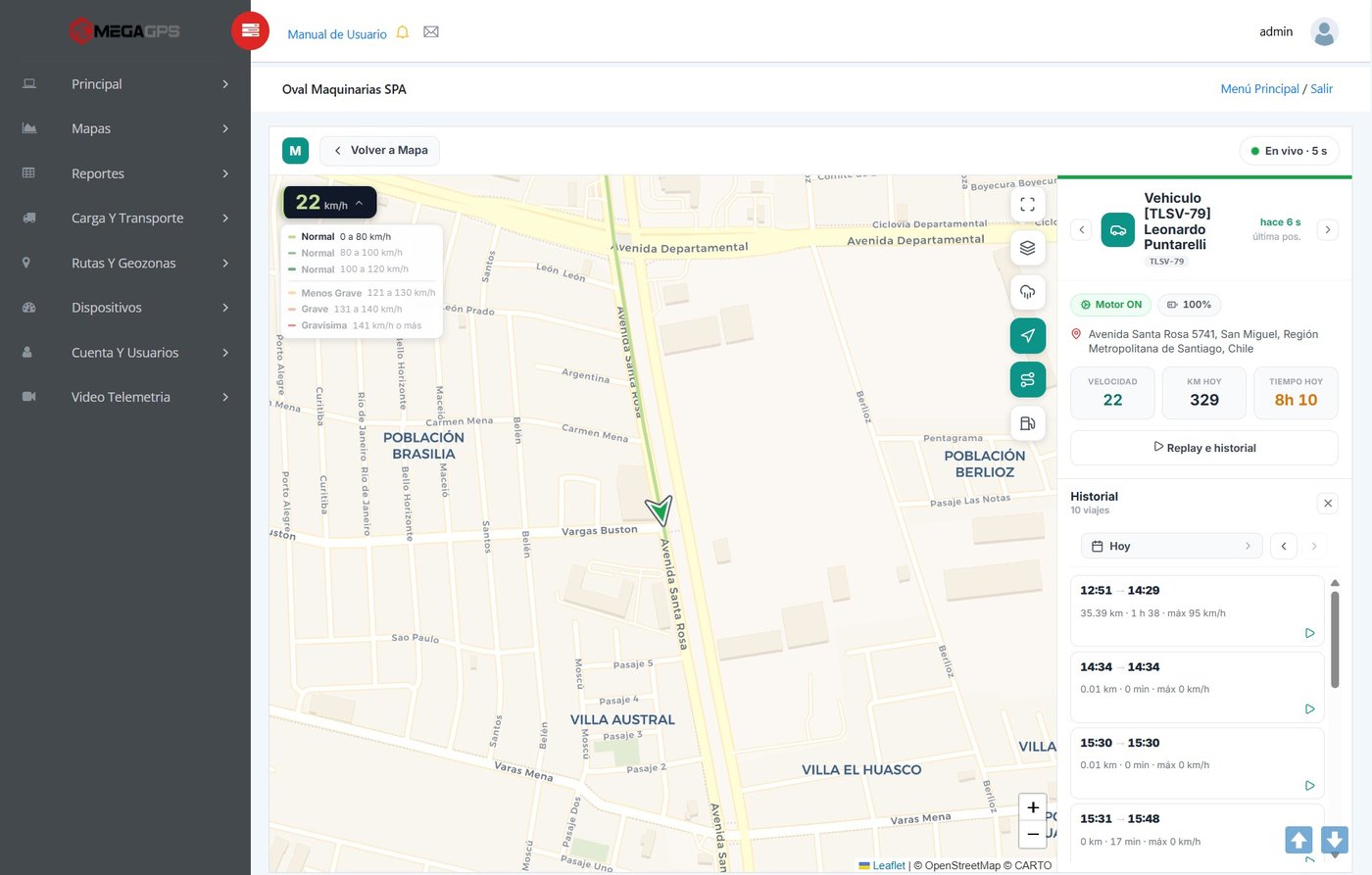Image resolution: width=1372 pixels, height=875 pixels.
Task: Click the Reportes table icon
Action: click(28, 173)
